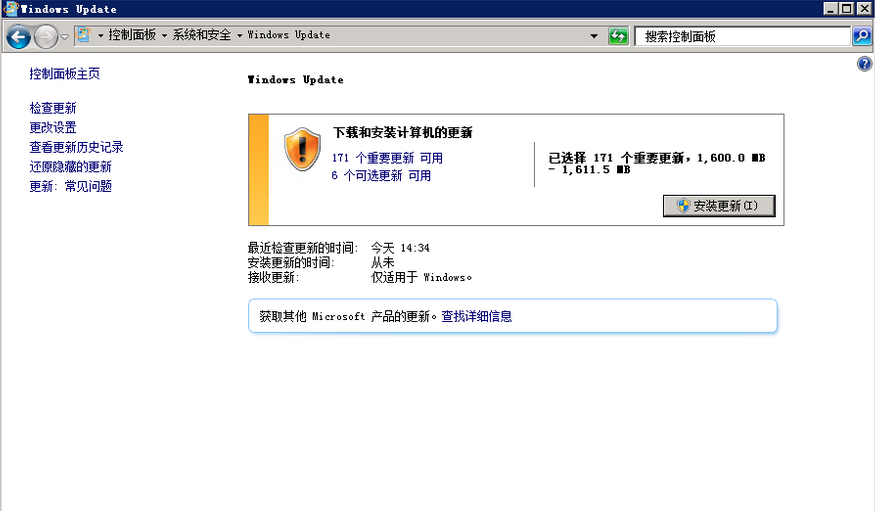Select 系统和安全 breadcrumb in address bar

[201, 35]
